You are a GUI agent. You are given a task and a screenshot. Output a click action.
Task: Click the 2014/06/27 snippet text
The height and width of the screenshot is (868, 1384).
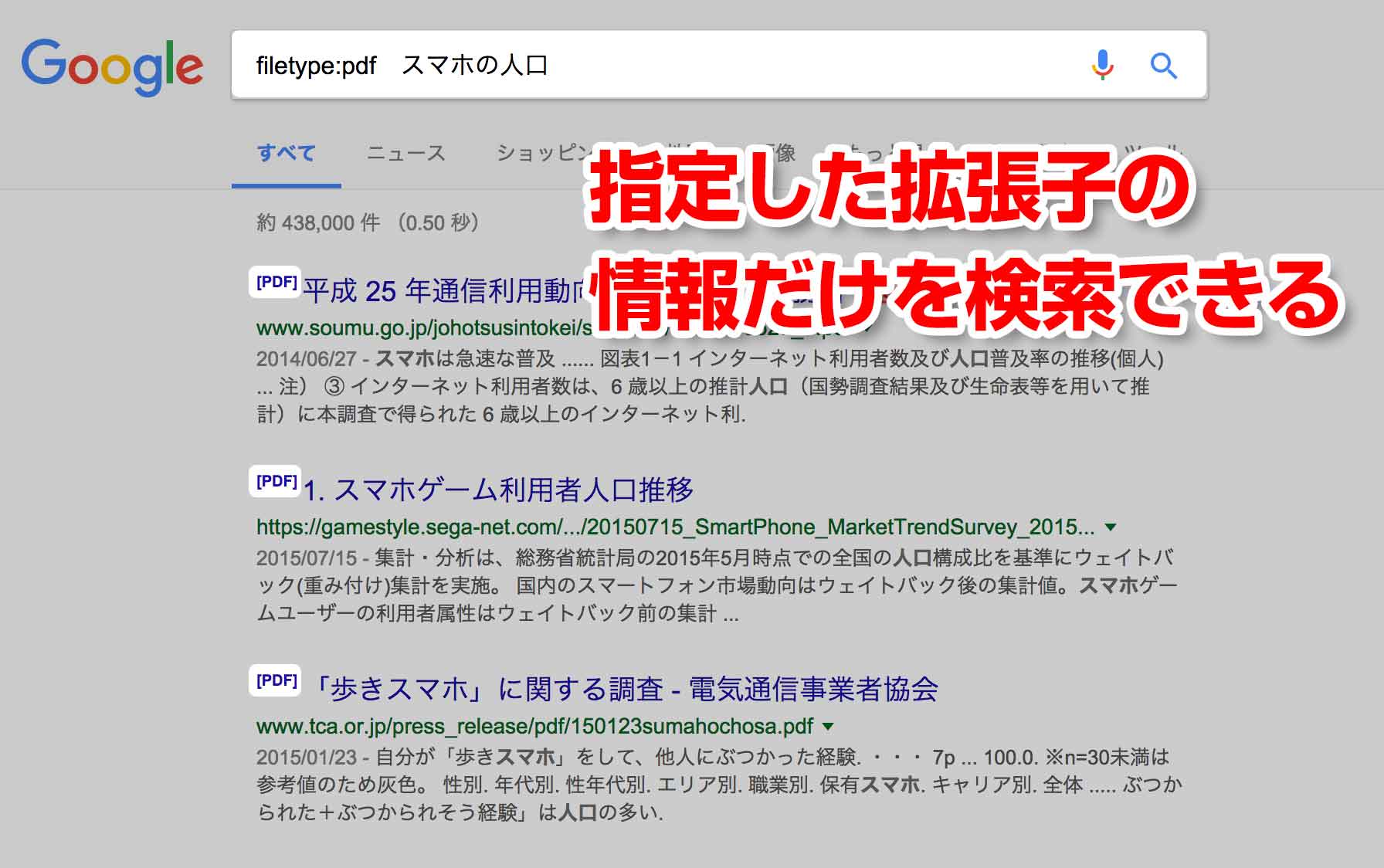tap(710, 386)
